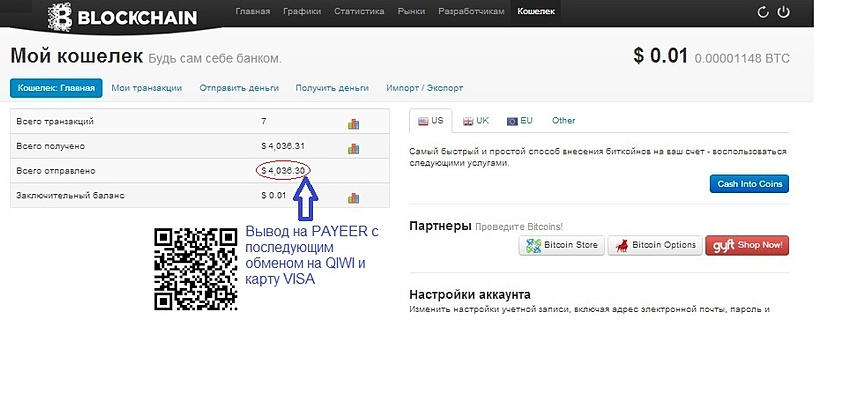Open Графики in the top menu
The height and width of the screenshot is (394, 843).
302,11
